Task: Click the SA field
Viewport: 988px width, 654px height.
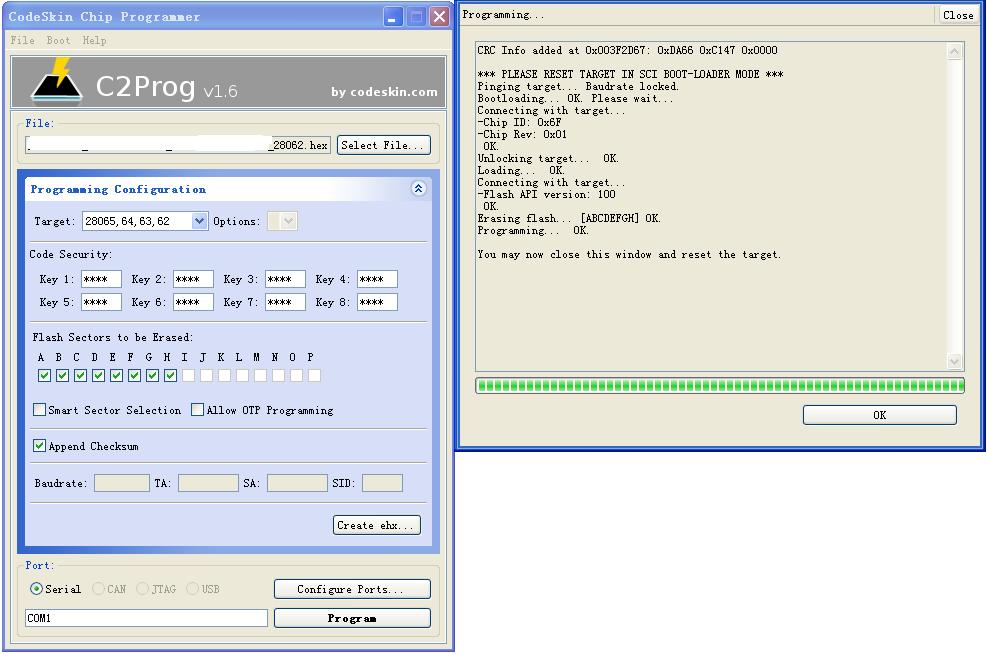Action: coord(297,483)
